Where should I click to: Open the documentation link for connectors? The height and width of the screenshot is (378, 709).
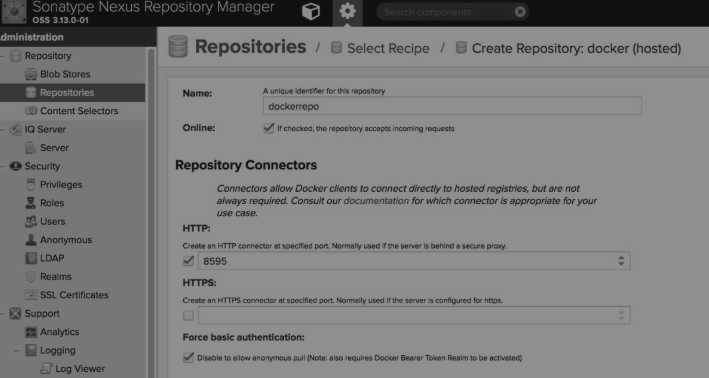tap(376, 201)
